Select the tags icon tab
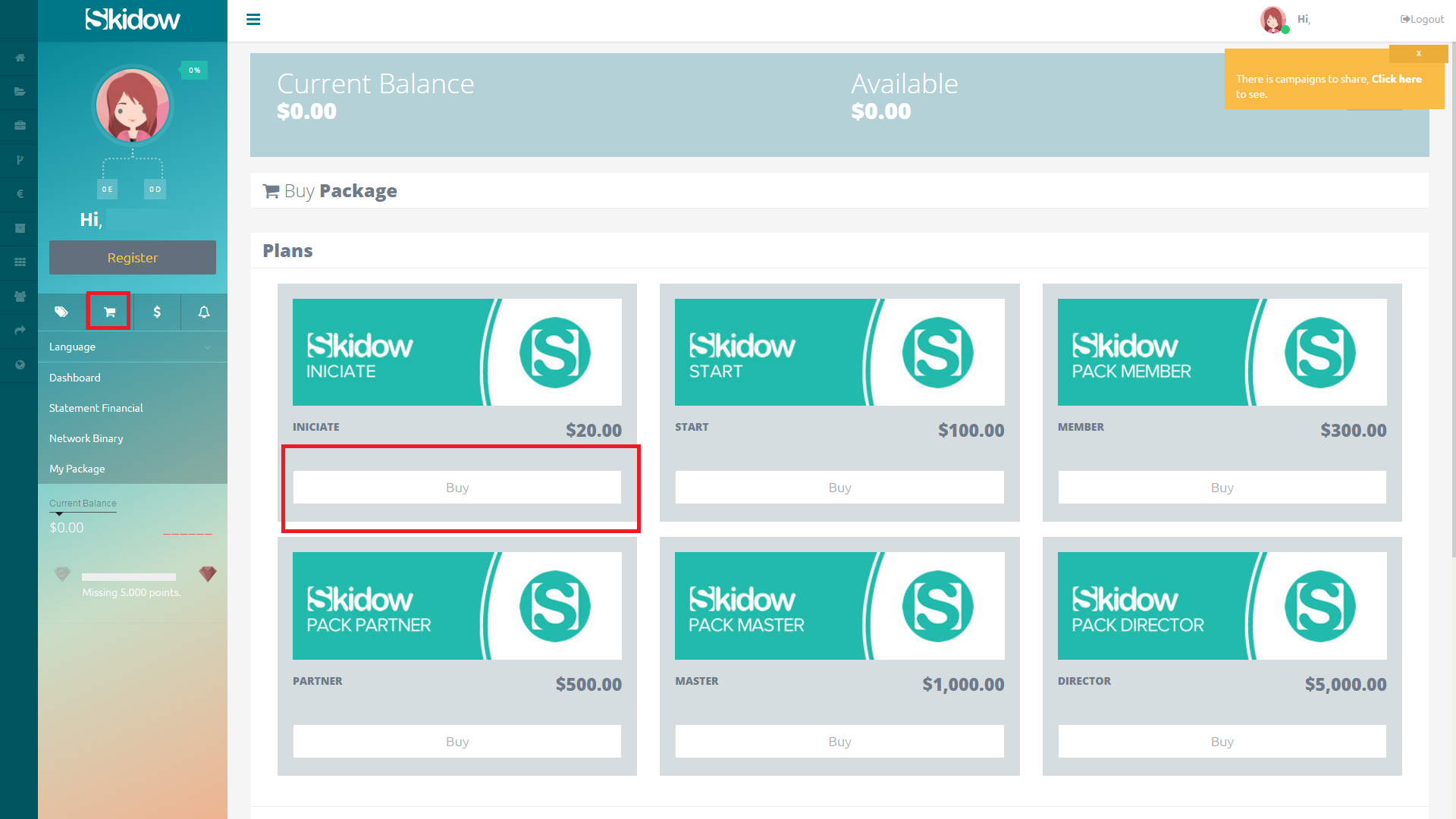The width and height of the screenshot is (1456, 819). click(x=61, y=312)
